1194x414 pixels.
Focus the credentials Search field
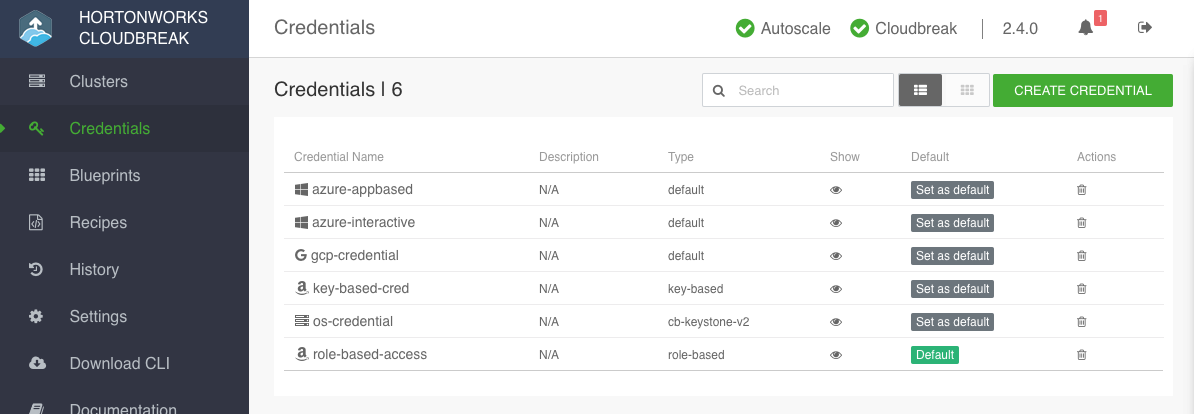click(797, 90)
